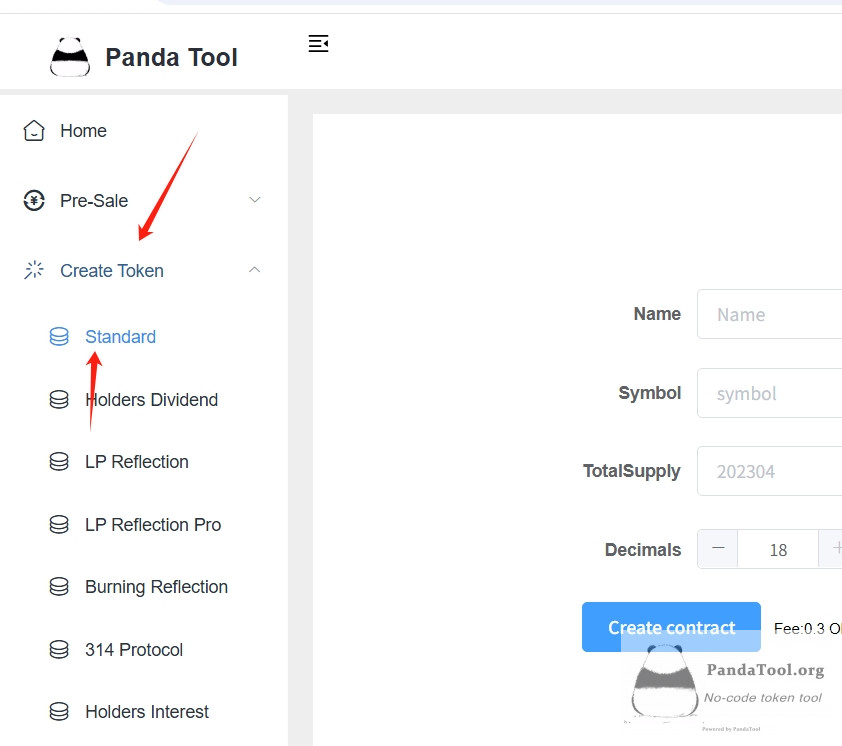The height and width of the screenshot is (746, 842).
Task: Click the Decimals value field showing 18
Action: coord(778,549)
